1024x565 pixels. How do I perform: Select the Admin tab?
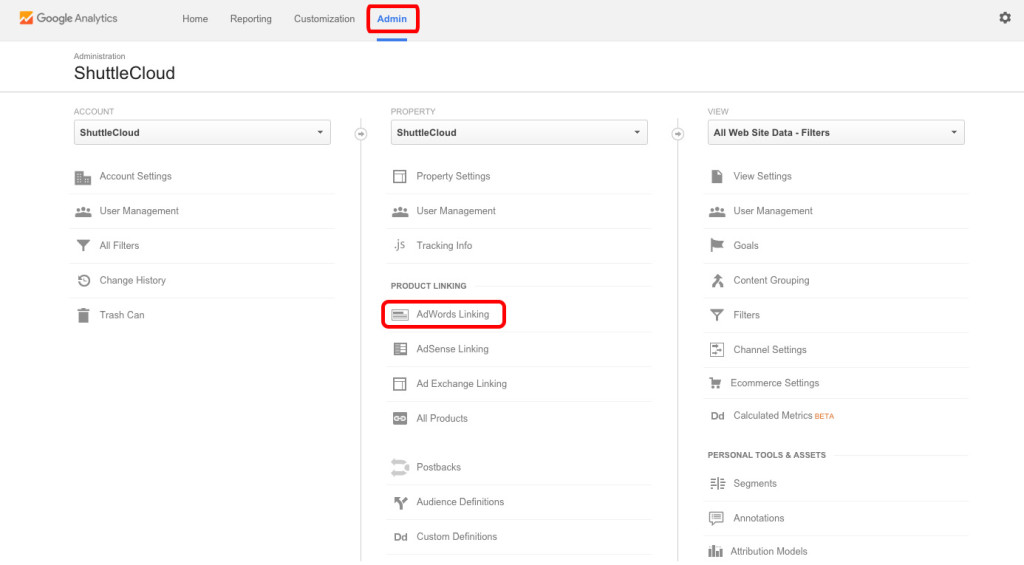pos(392,19)
